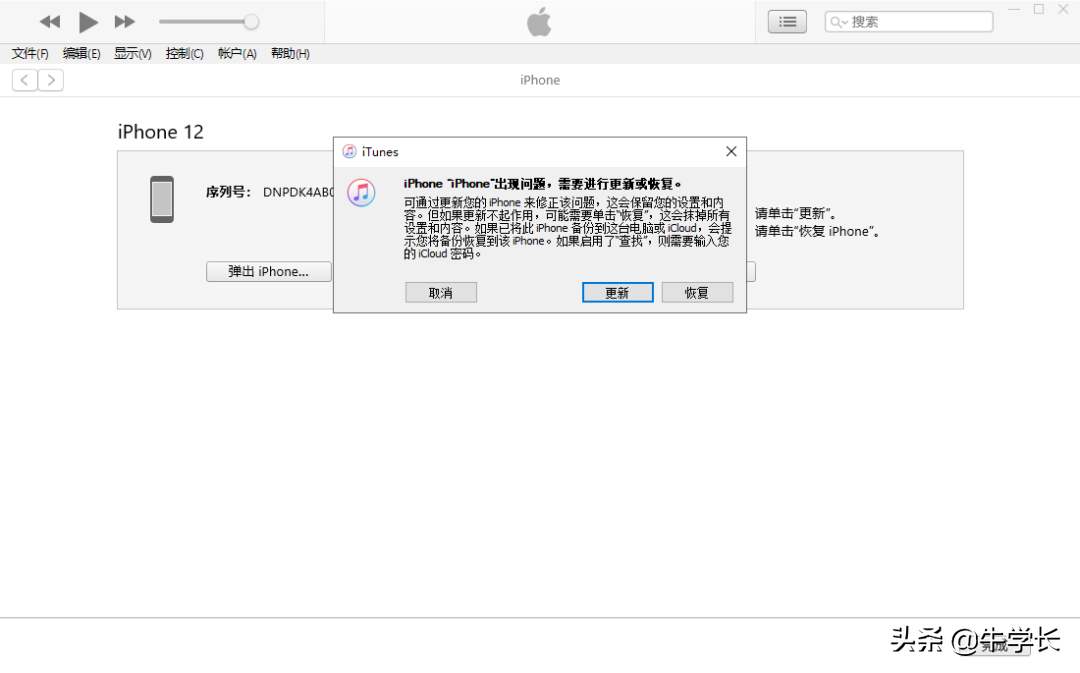Click the 恢复 button in the dialog
The height and width of the screenshot is (673, 1080).
click(x=697, y=292)
